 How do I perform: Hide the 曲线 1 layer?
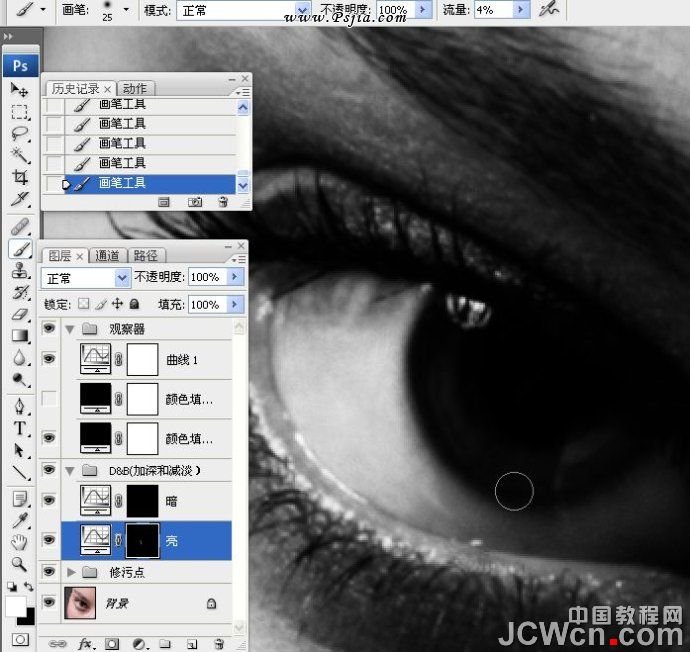click(50, 359)
